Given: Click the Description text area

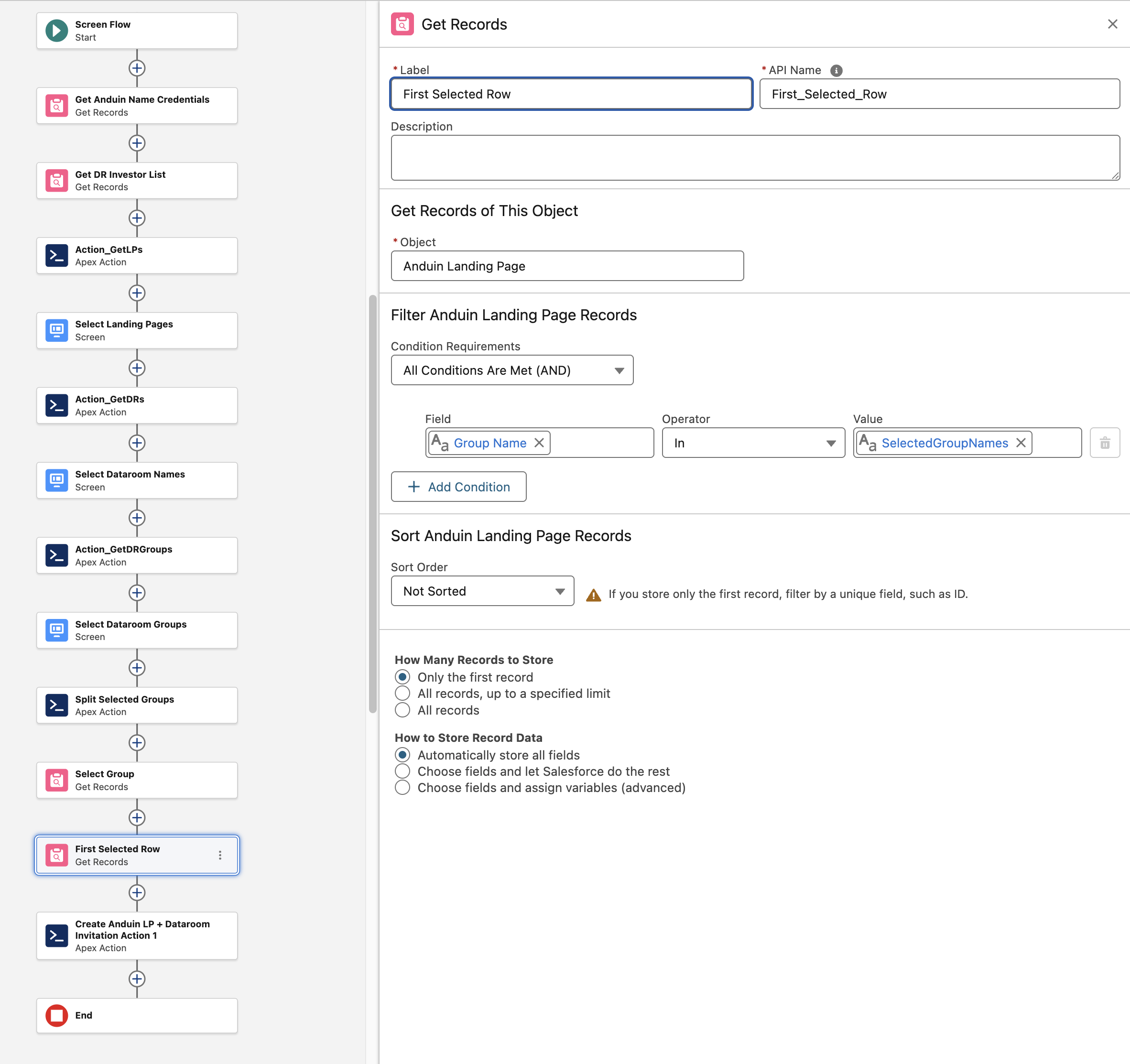Looking at the screenshot, I should pyautogui.click(x=755, y=158).
